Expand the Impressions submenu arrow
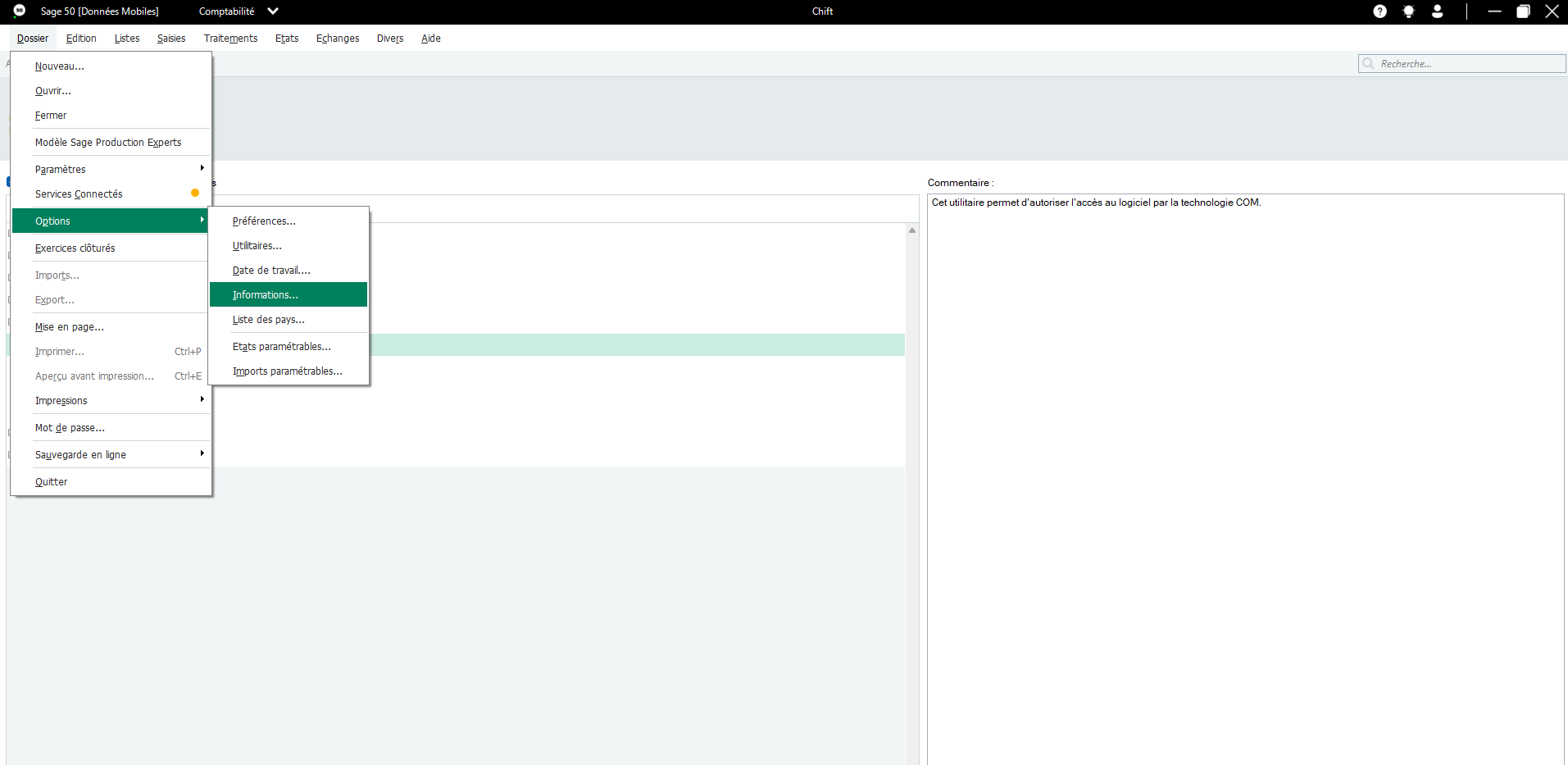 (x=202, y=399)
